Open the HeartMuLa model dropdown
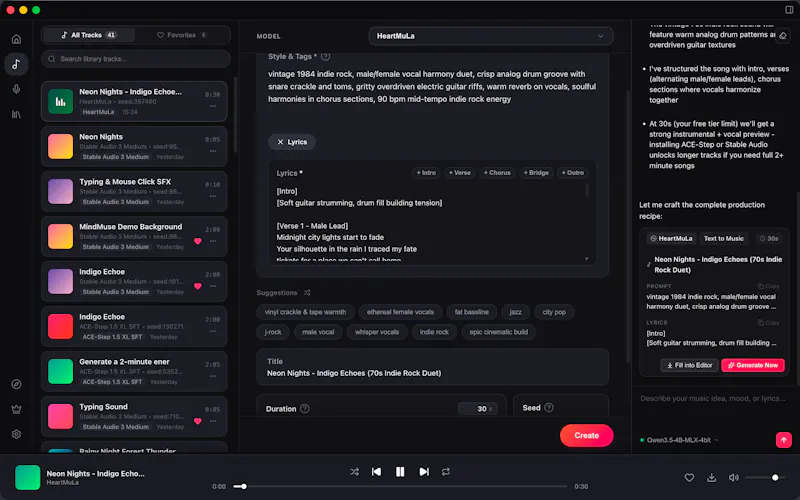Viewport: 800px width, 500px height. pos(491,36)
